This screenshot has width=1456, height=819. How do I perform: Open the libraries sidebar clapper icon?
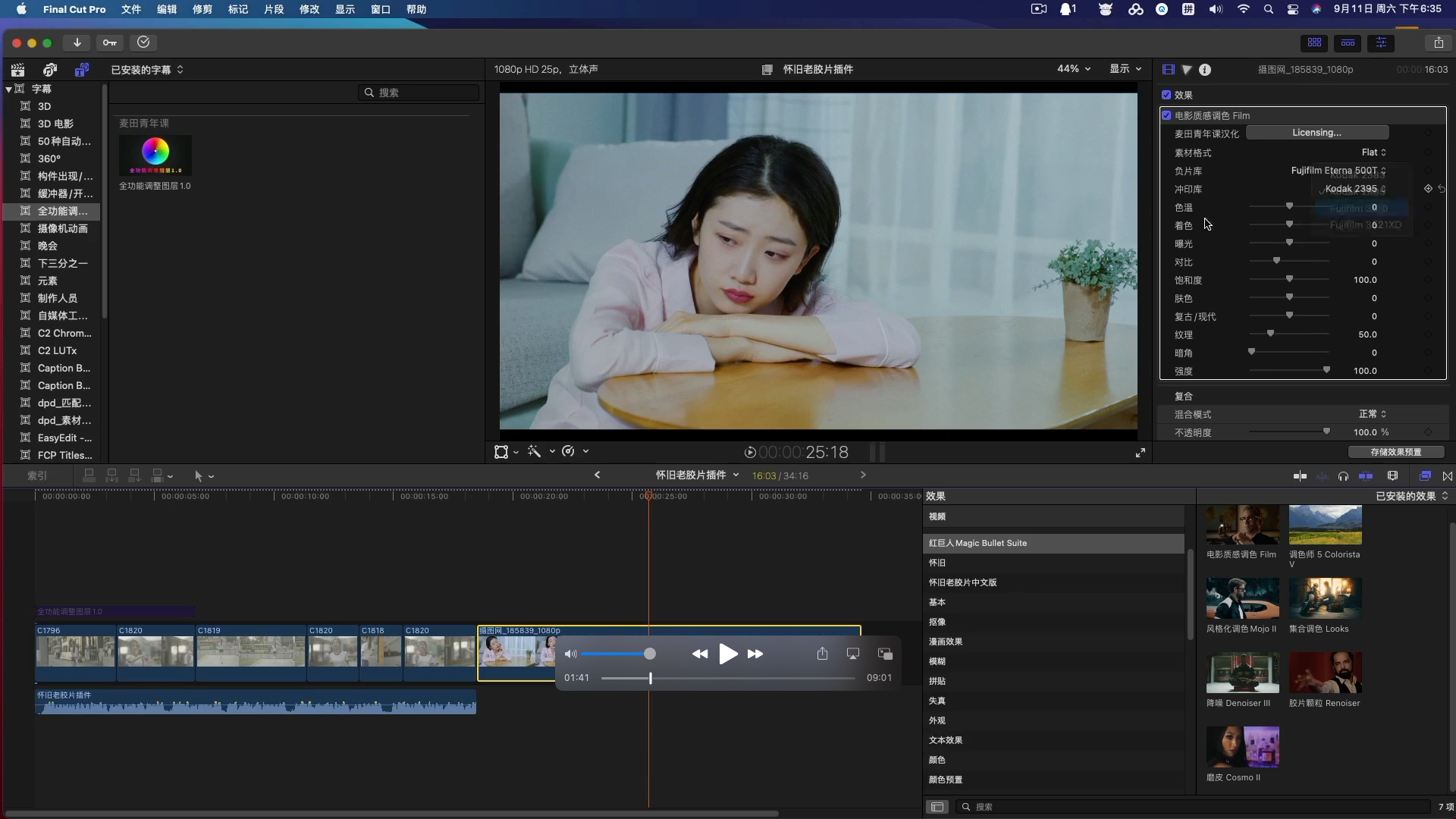[17, 70]
